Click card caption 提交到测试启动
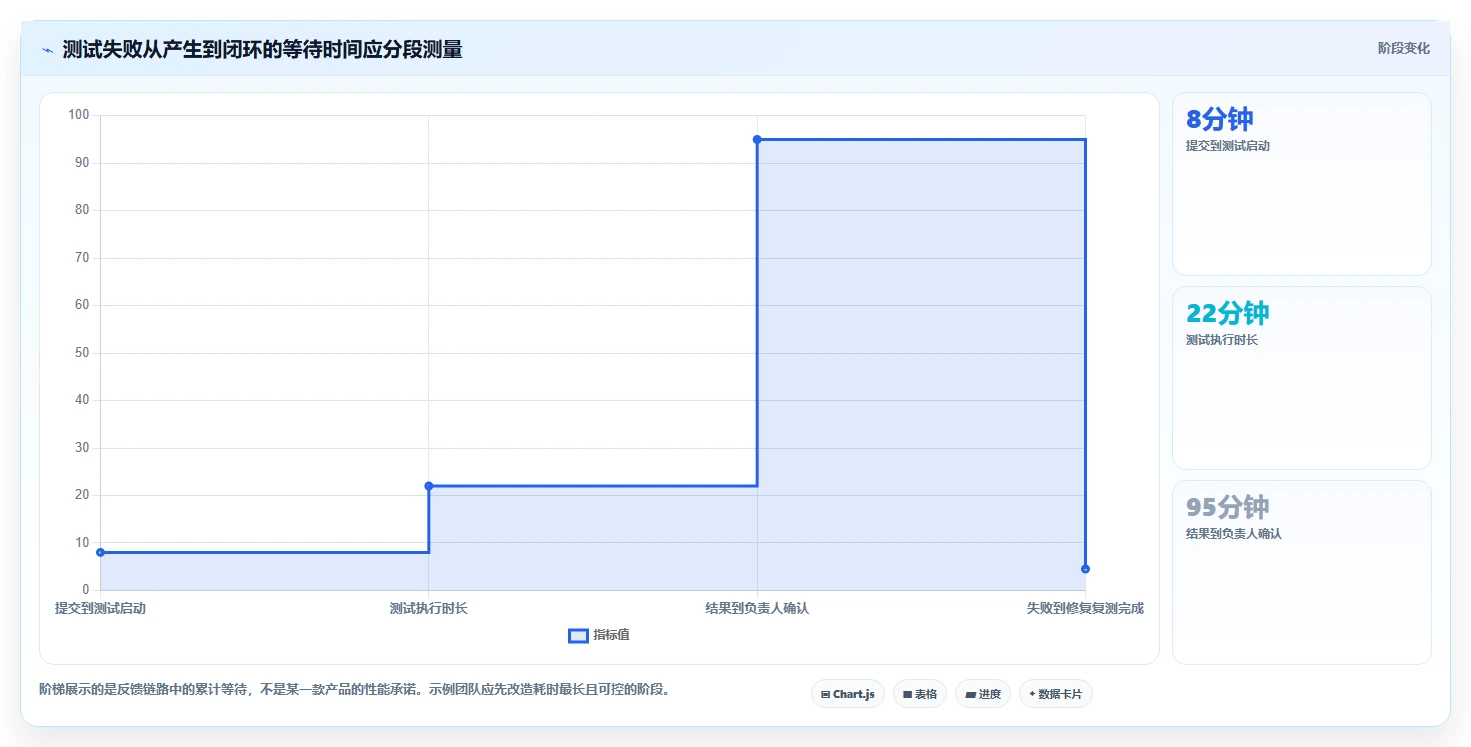The height and width of the screenshot is (747, 1471). pyautogui.click(x=1227, y=146)
